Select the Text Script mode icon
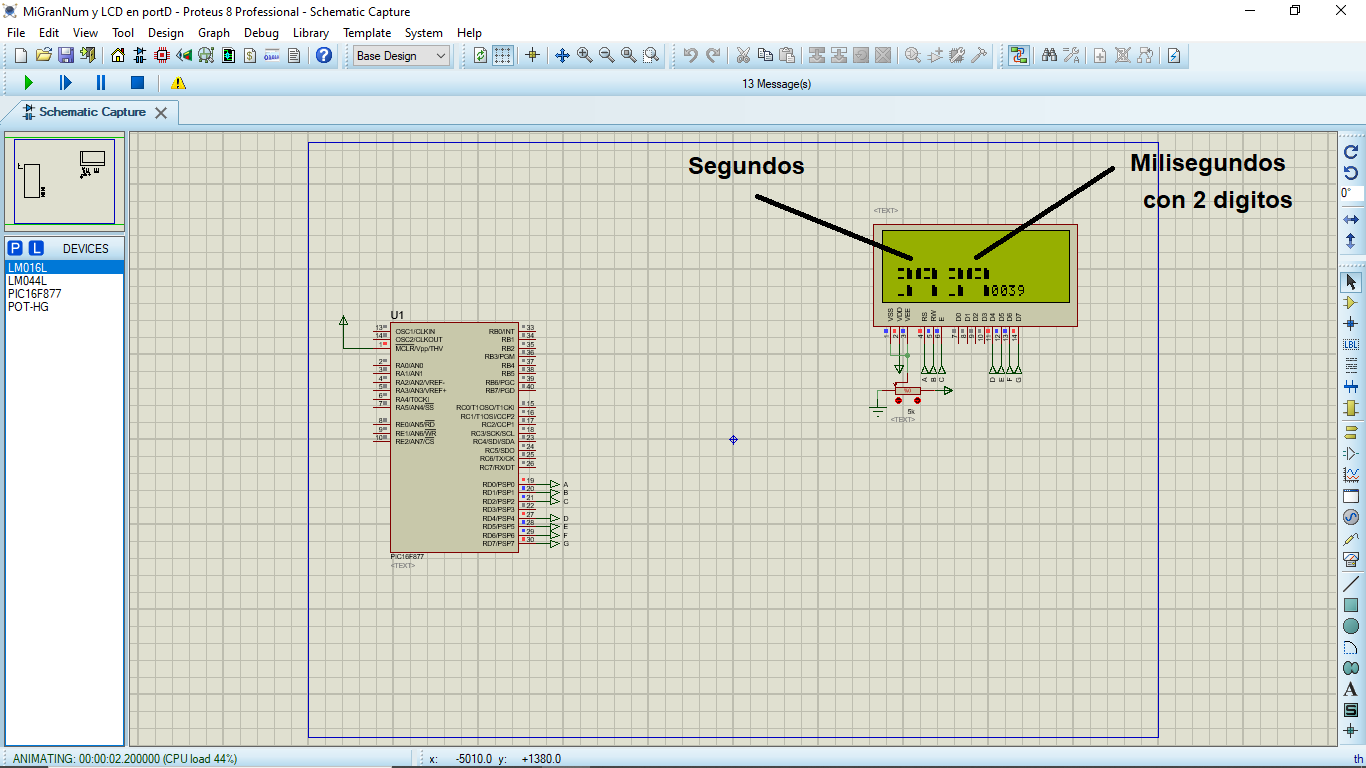1366x768 pixels. tap(1351, 366)
